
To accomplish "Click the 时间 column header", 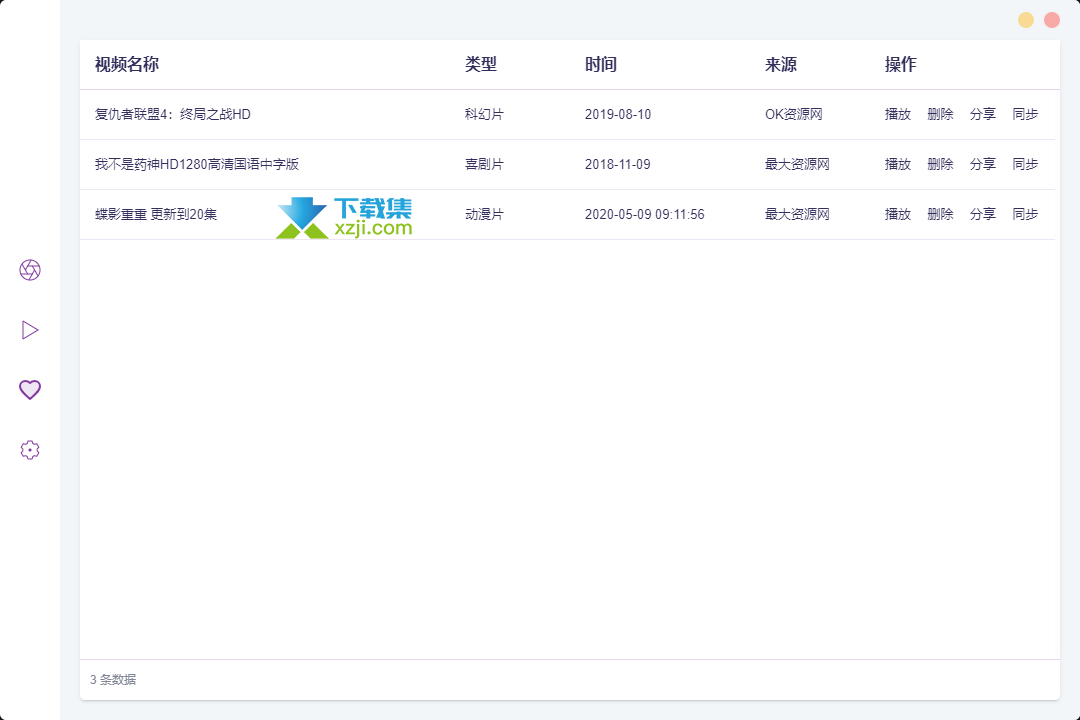I will (x=601, y=64).
